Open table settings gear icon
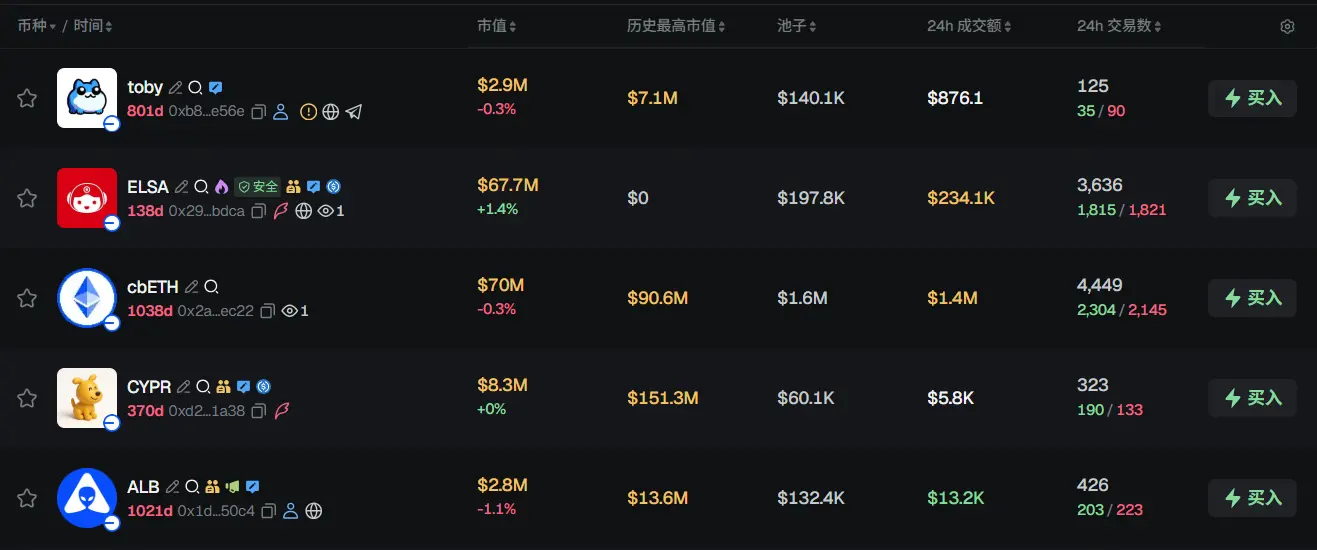The height and width of the screenshot is (550, 1317). click(1287, 27)
